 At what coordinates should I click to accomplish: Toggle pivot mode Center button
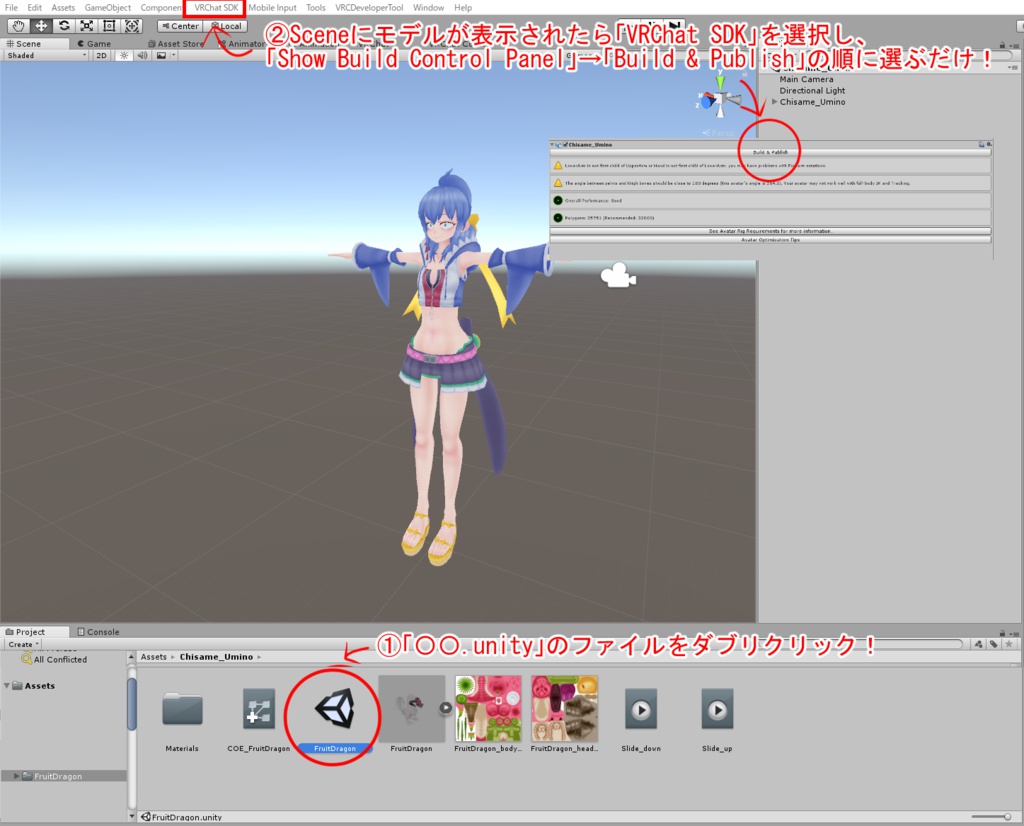180,26
